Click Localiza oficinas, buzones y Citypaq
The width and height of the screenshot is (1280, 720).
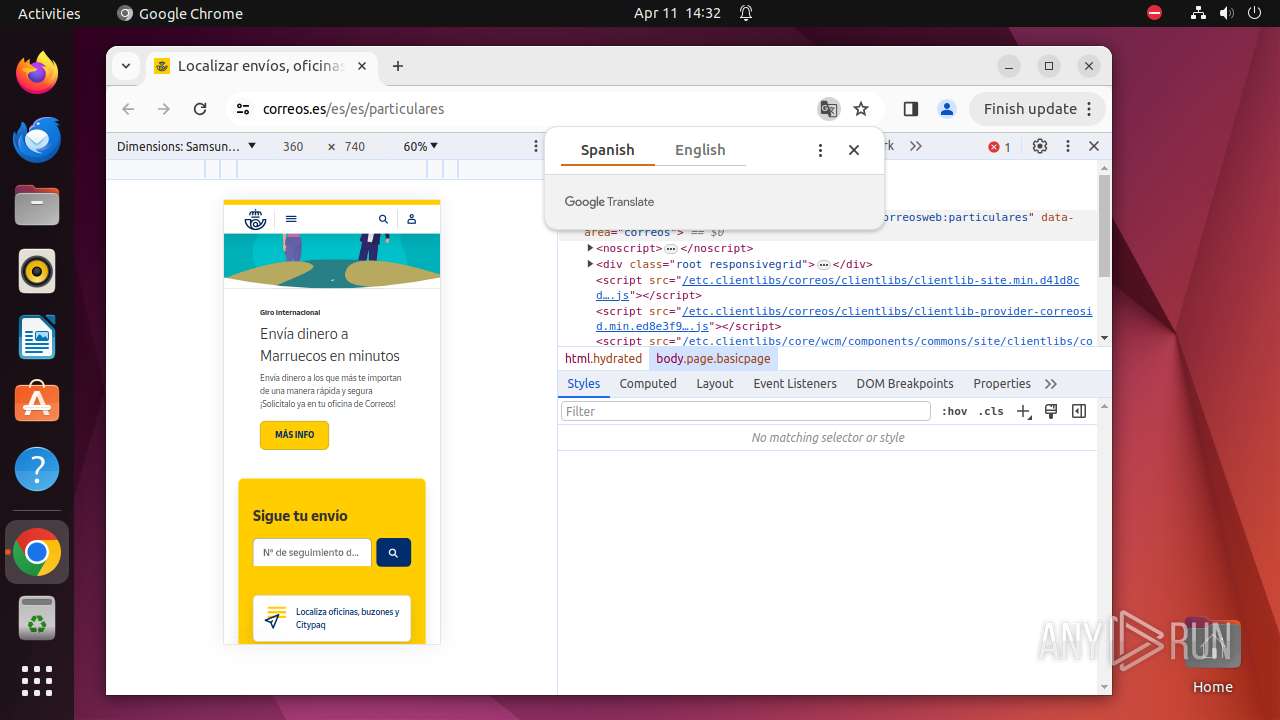(x=332, y=618)
